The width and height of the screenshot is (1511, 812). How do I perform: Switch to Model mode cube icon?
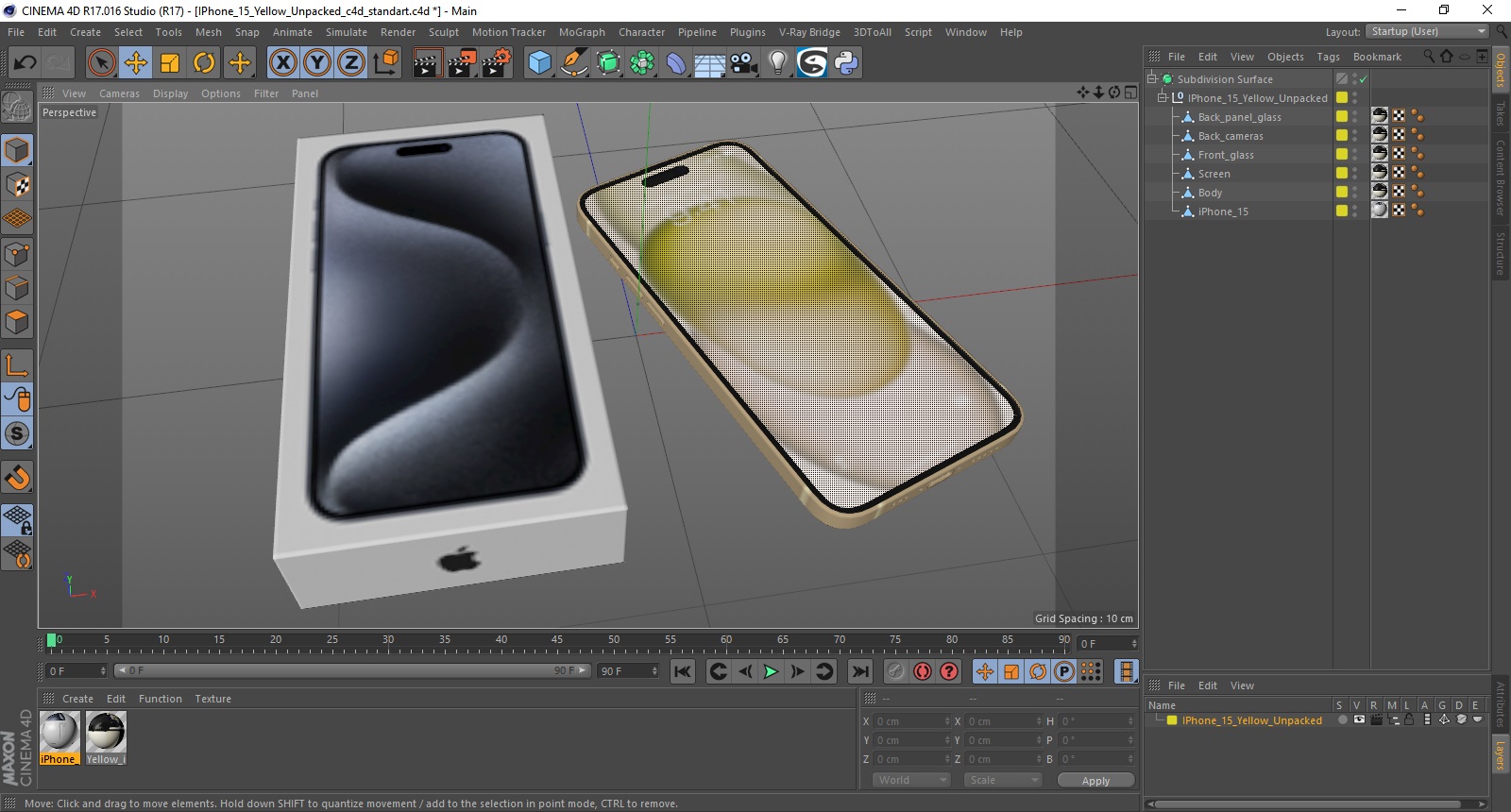tap(17, 150)
